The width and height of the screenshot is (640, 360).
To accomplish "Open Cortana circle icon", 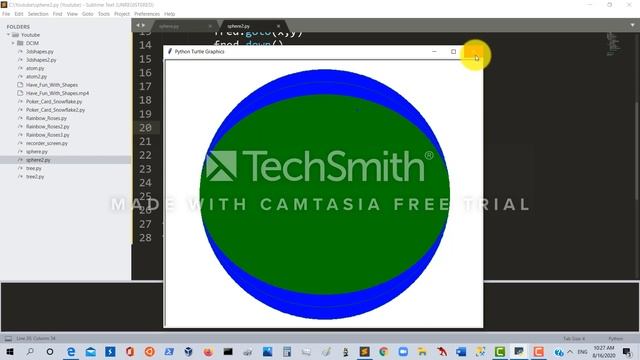I will click(x=50, y=351).
